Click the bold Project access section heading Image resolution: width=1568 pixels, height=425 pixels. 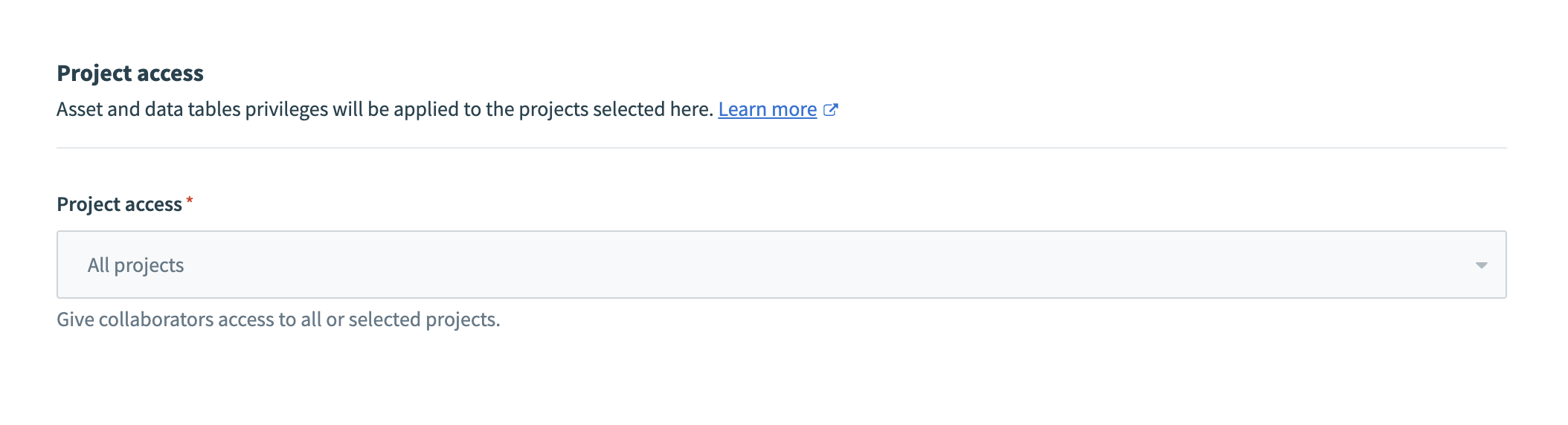(x=130, y=74)
